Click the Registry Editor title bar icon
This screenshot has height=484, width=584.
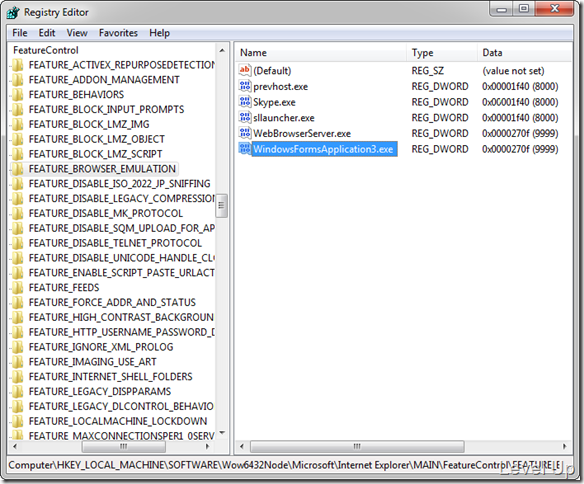pos(13,12)
